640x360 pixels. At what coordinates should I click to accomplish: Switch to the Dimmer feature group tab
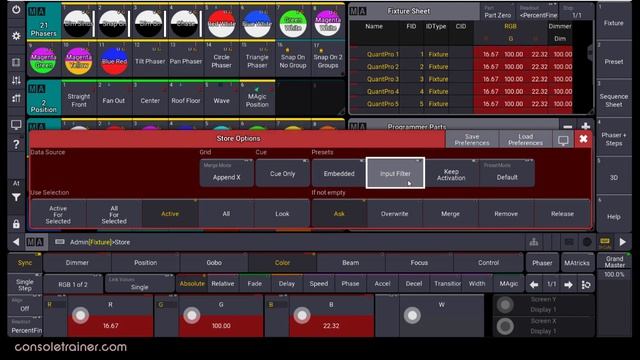coord(77,262)
